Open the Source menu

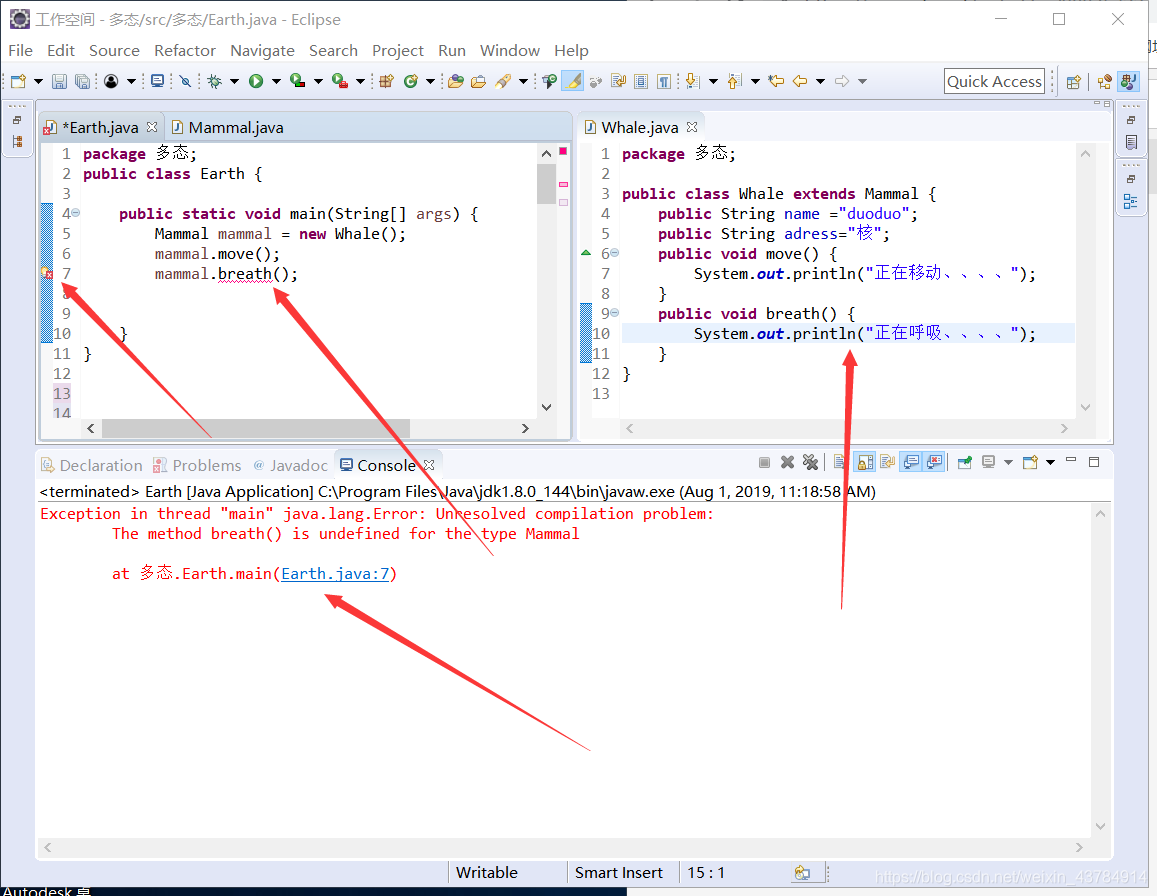(x=114, y=50)
